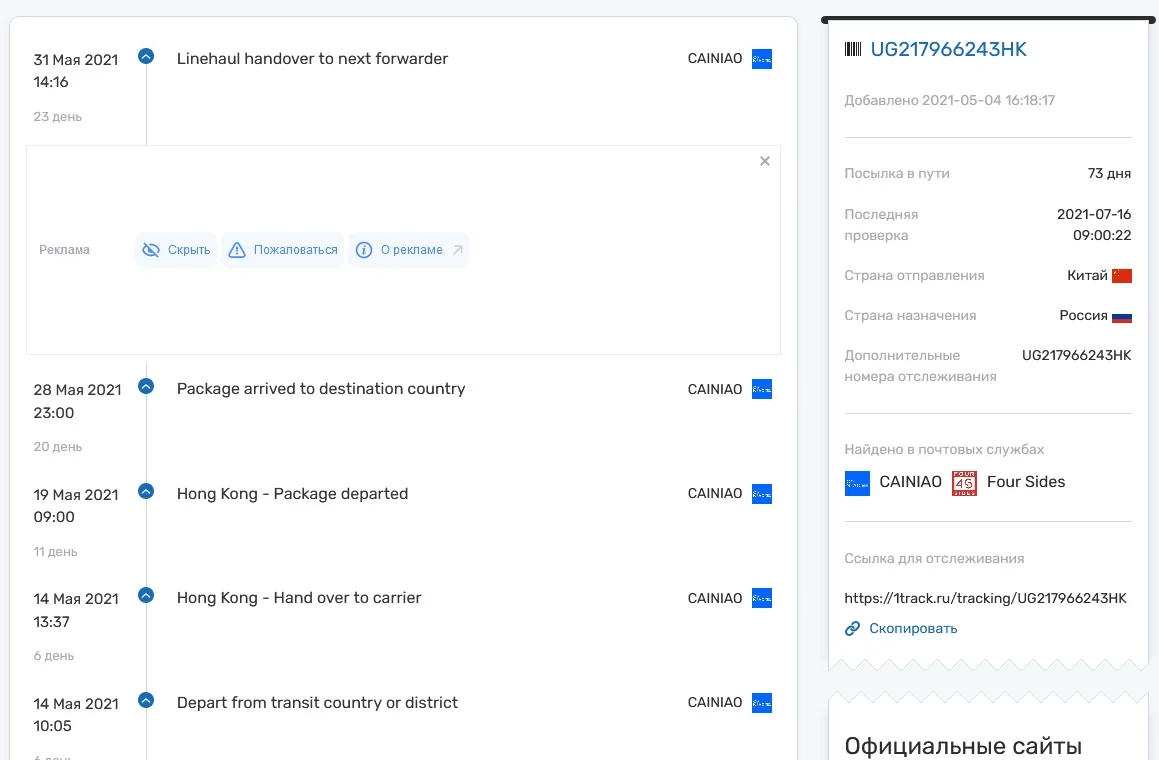Click '73 дня' transit duration value
This screenshot has width=1159, height=760.
(x=1109, y=174)
